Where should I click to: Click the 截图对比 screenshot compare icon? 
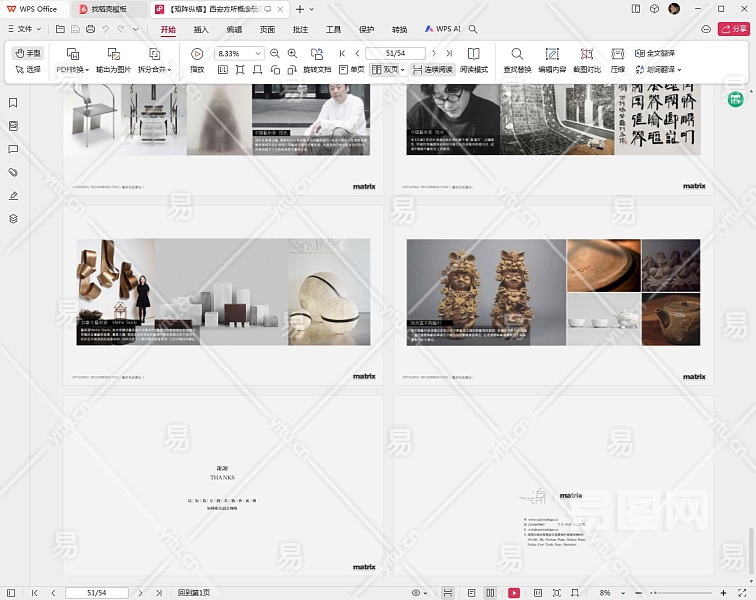[x=585, y=54]
